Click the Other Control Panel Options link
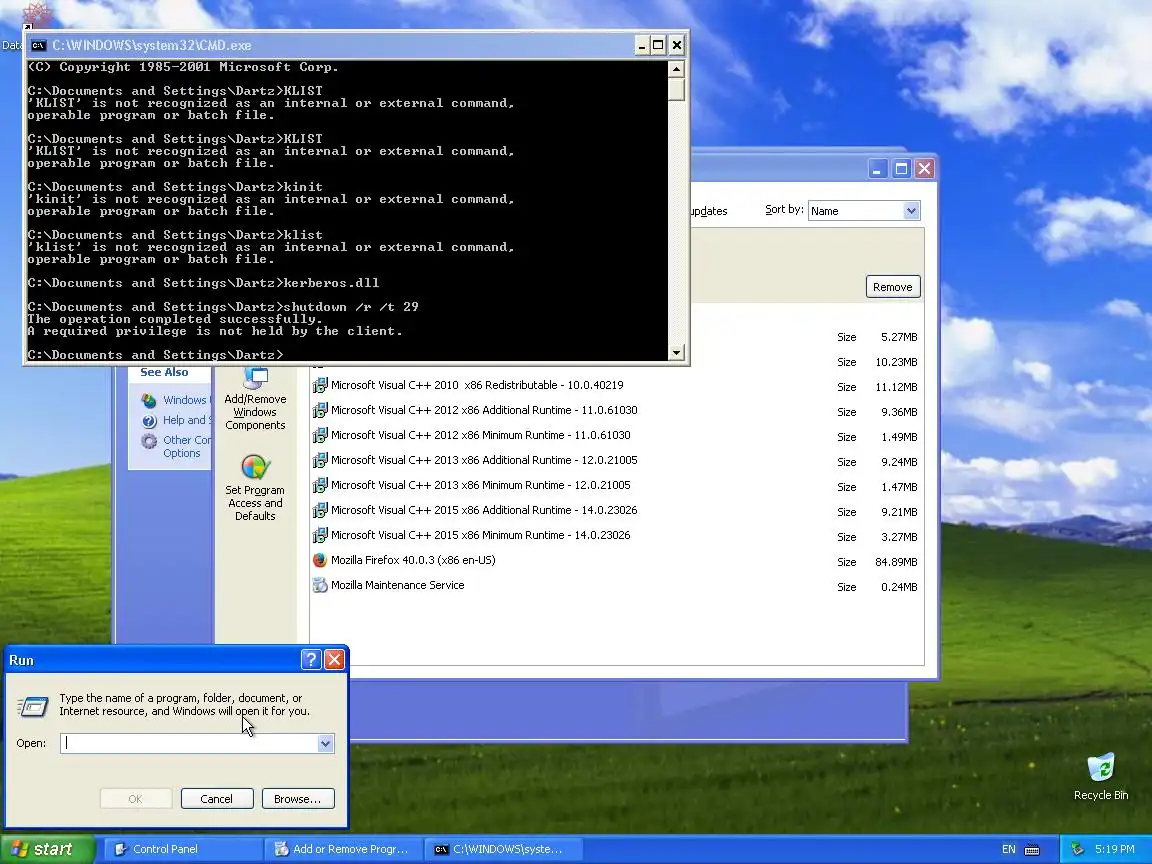The height and width of the screenshot is (864, 1152). [x=186, y=447]
